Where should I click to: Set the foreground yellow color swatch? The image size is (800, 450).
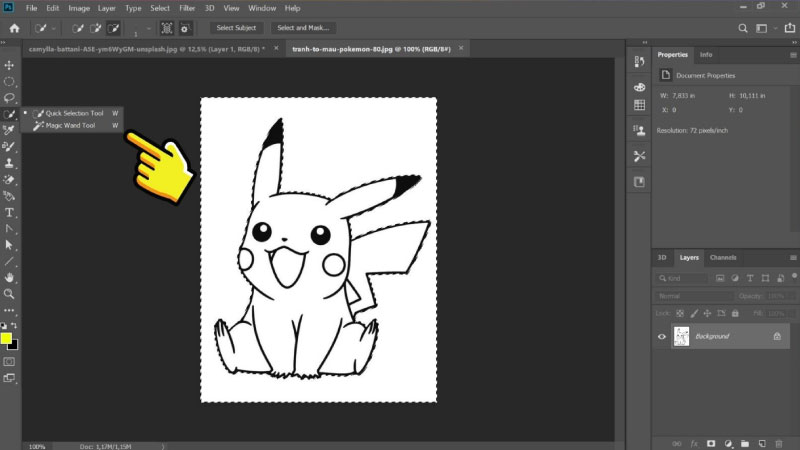[x=6, y=338]
